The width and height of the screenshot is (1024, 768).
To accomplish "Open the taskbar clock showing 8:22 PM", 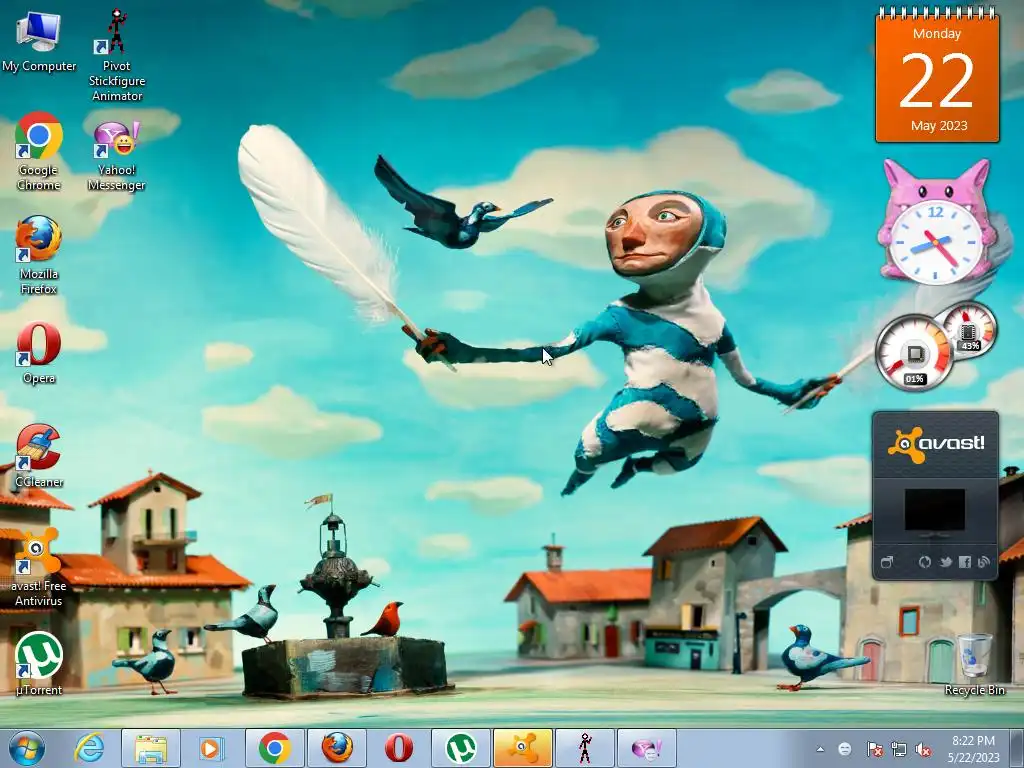I will [x=974, y=749].
